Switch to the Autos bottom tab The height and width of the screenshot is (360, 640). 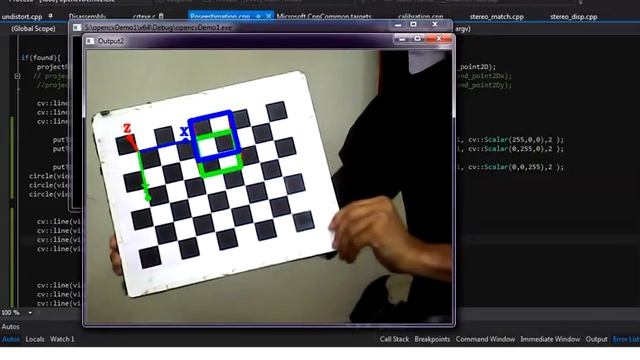click(x=10, y=339)
